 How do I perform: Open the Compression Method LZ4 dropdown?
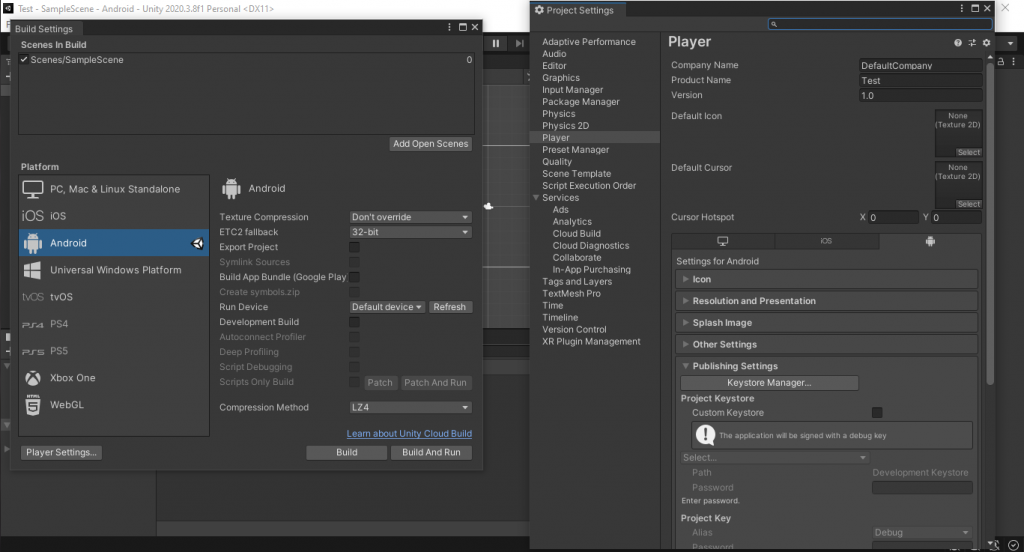pos(410,407)
